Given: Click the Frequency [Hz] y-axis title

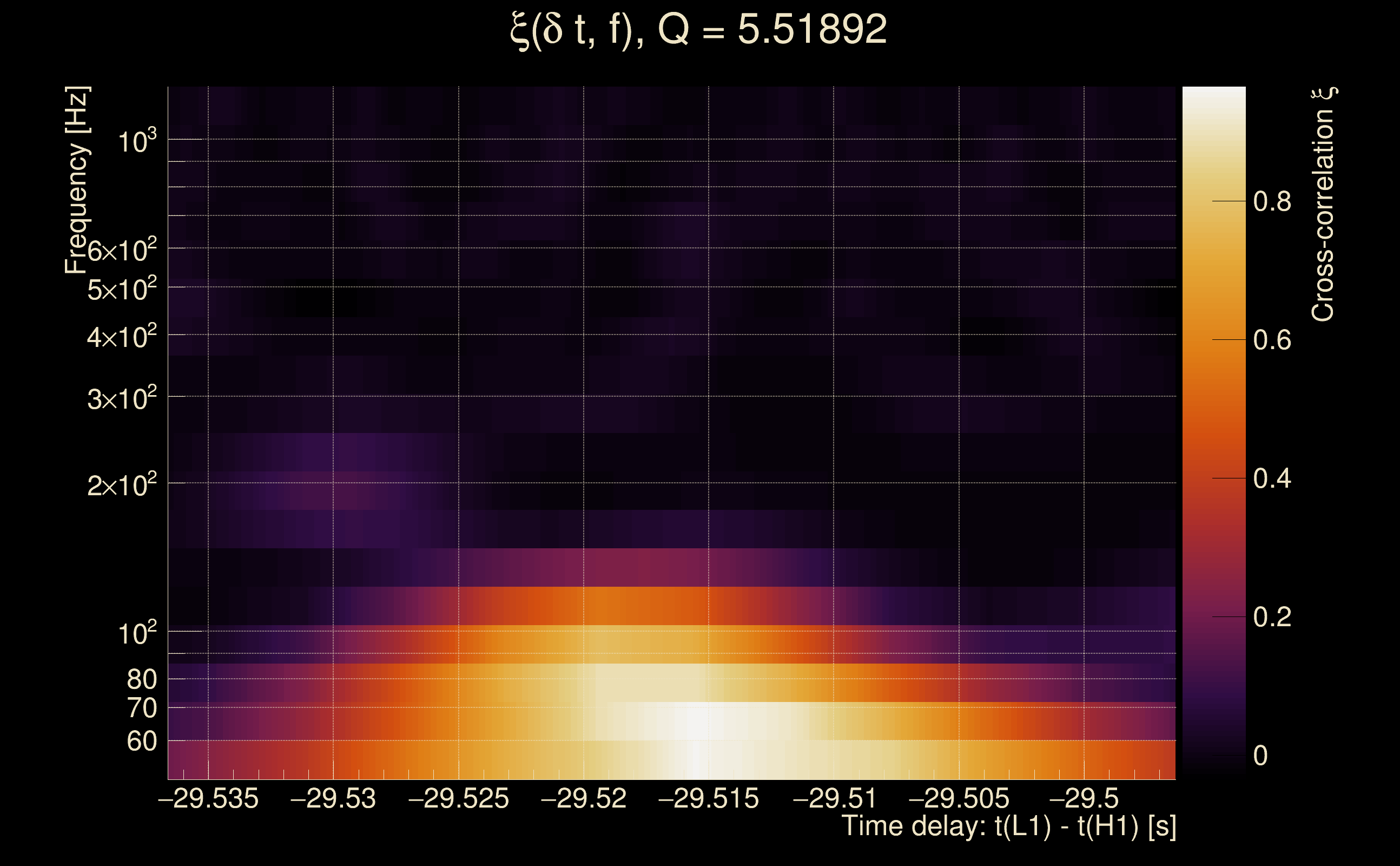Looking at the screenshot, I should click(x=77, y=180).
